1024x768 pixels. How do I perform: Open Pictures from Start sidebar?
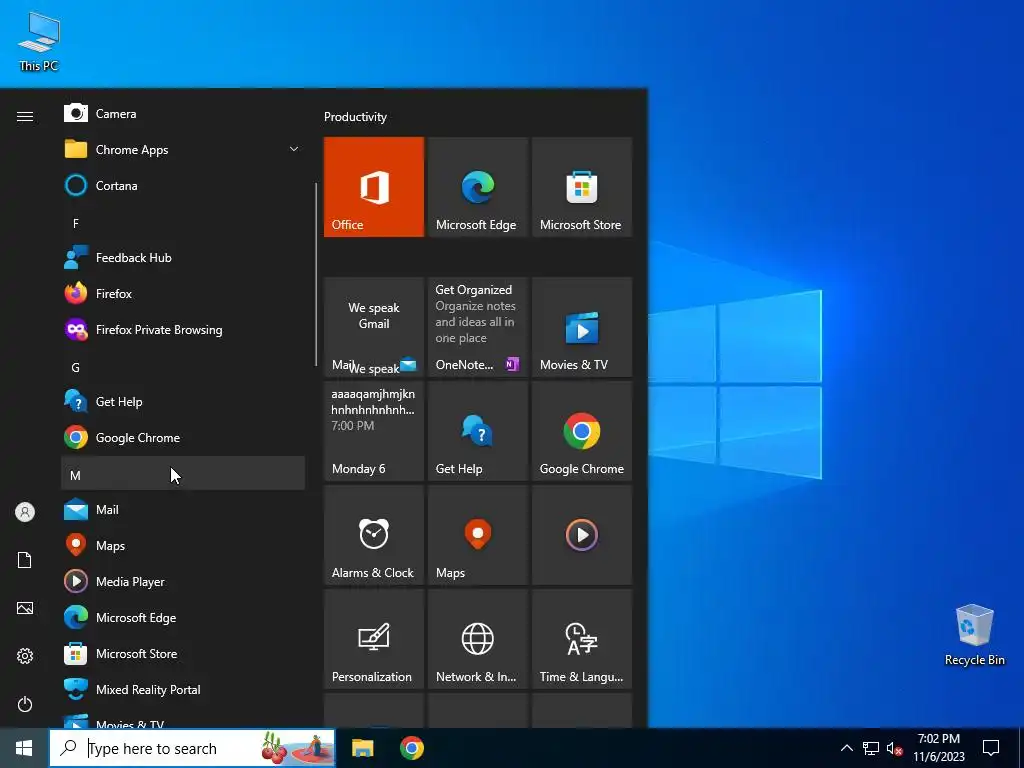pos(25,608)
